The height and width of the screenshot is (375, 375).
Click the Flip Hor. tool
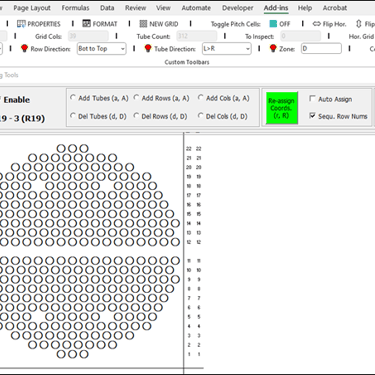(x=329, y=24)
